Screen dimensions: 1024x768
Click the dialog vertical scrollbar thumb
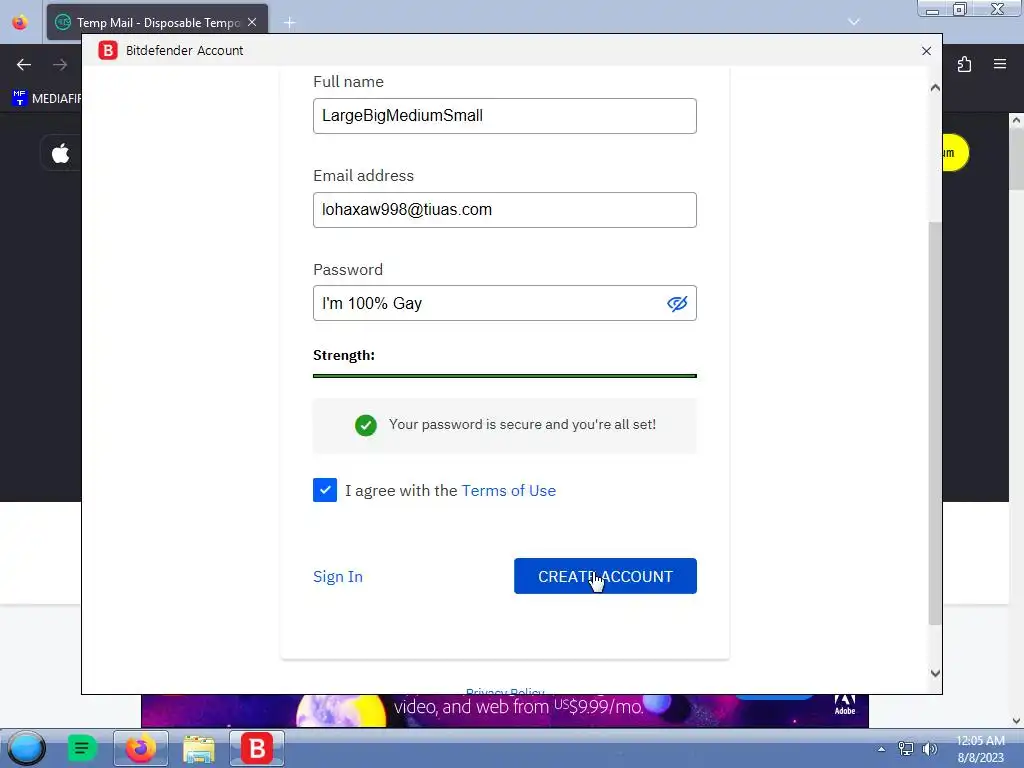point(935,423)
